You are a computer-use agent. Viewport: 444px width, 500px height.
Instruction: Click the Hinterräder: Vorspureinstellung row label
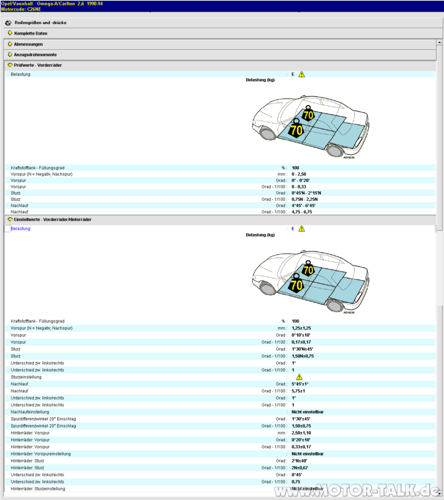41,454
